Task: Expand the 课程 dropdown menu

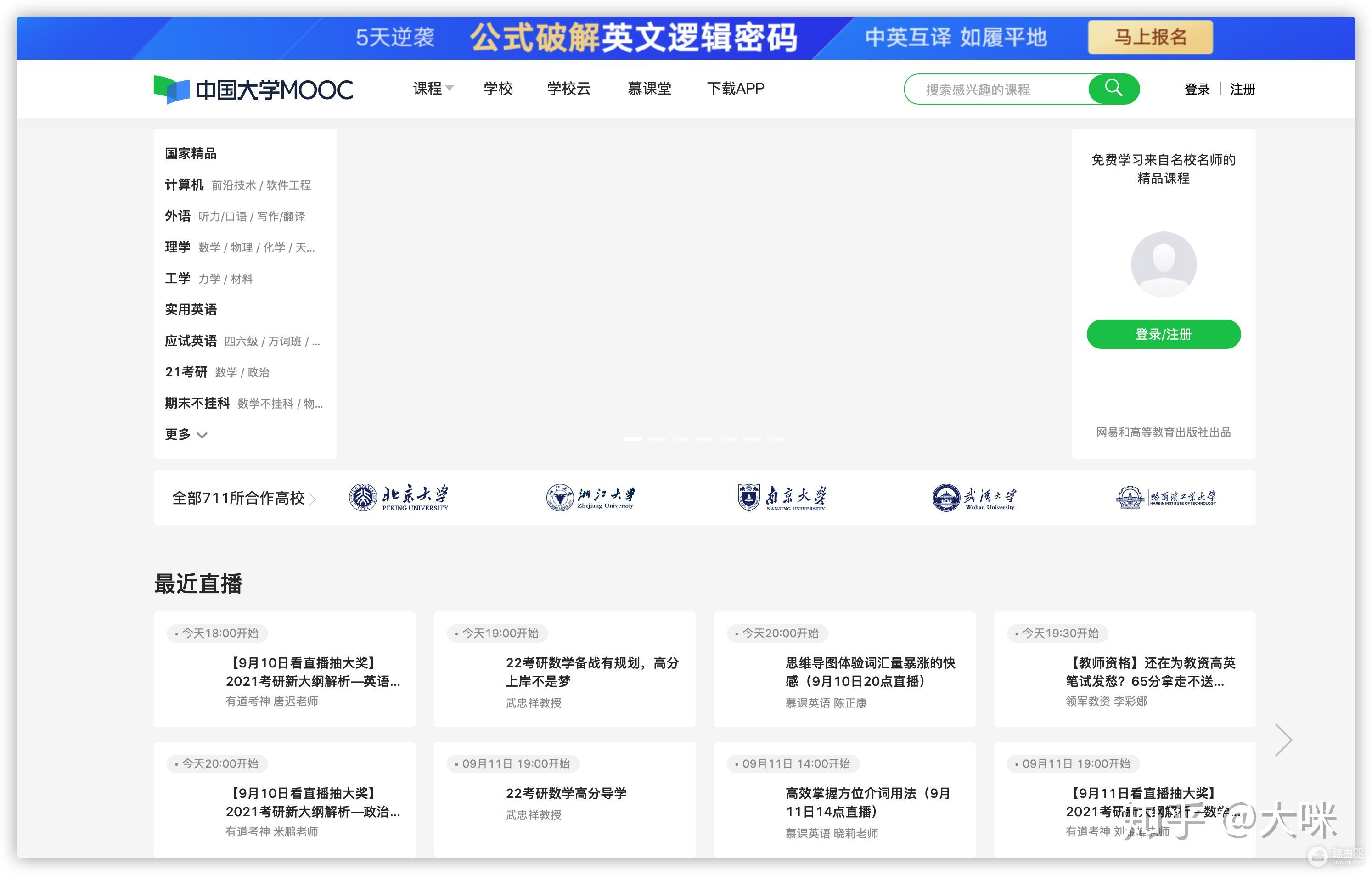Action: pyautogui.click(x=433, y=88)
